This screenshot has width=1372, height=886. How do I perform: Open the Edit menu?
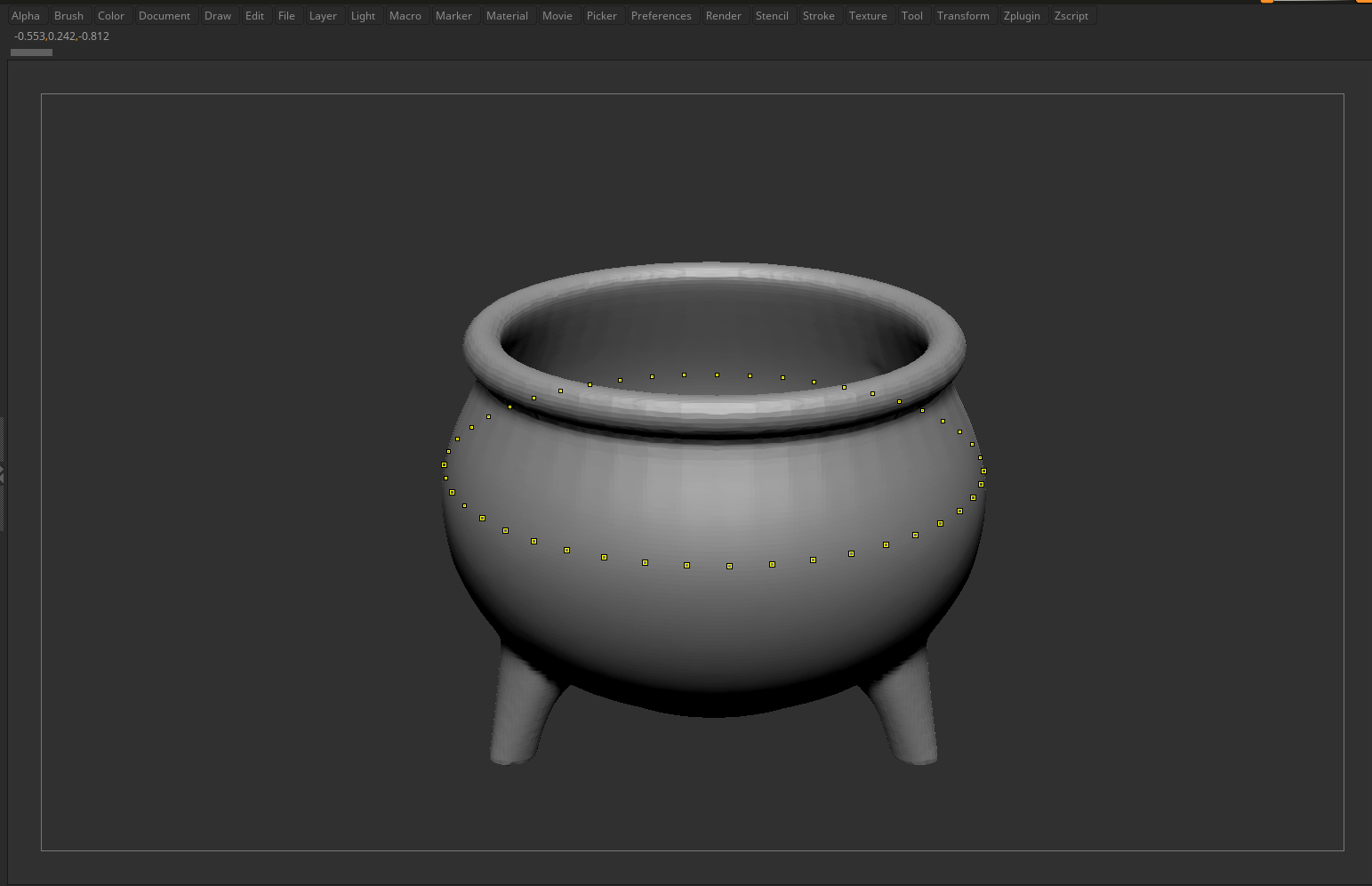coord(255,16)
